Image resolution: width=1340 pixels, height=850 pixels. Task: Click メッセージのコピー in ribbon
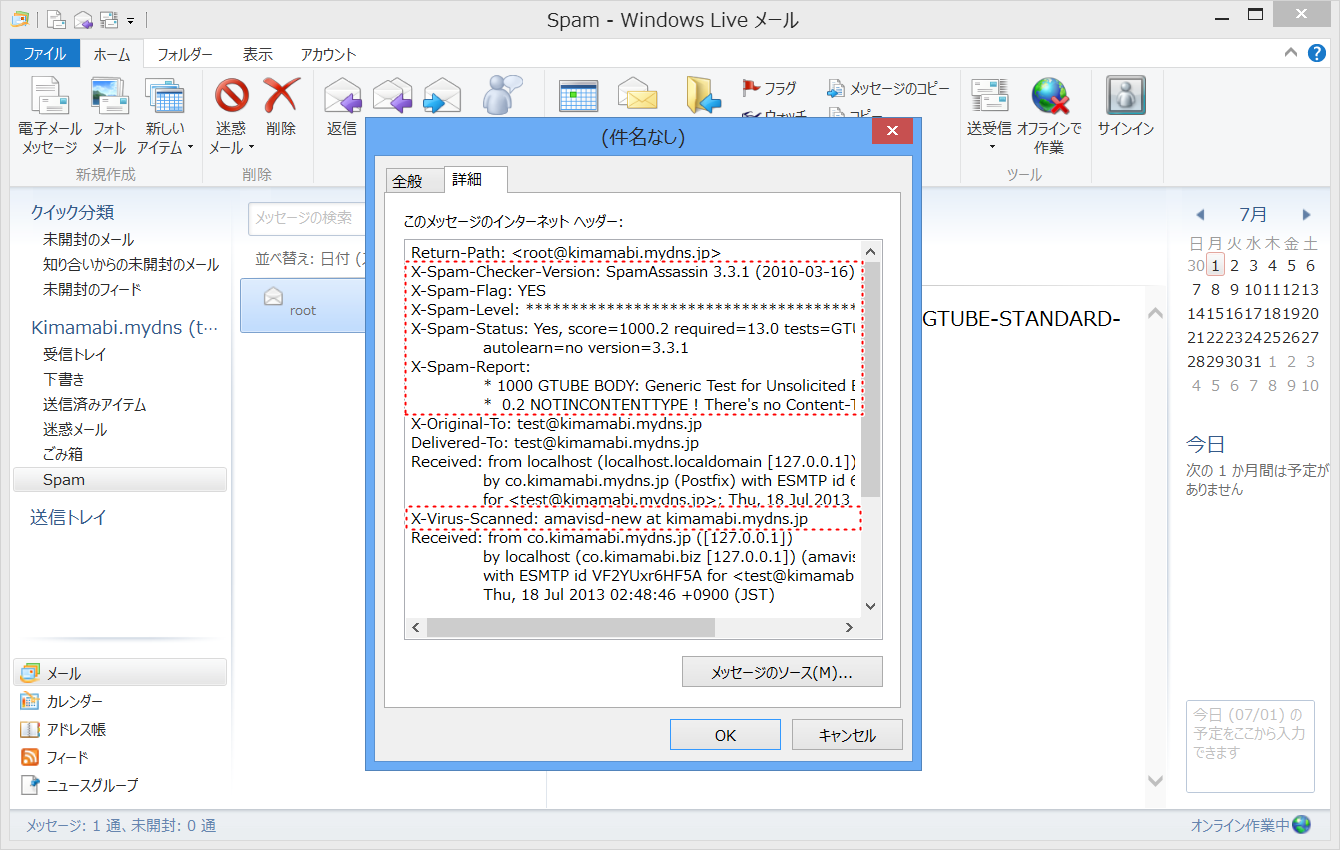click(888, 88)
